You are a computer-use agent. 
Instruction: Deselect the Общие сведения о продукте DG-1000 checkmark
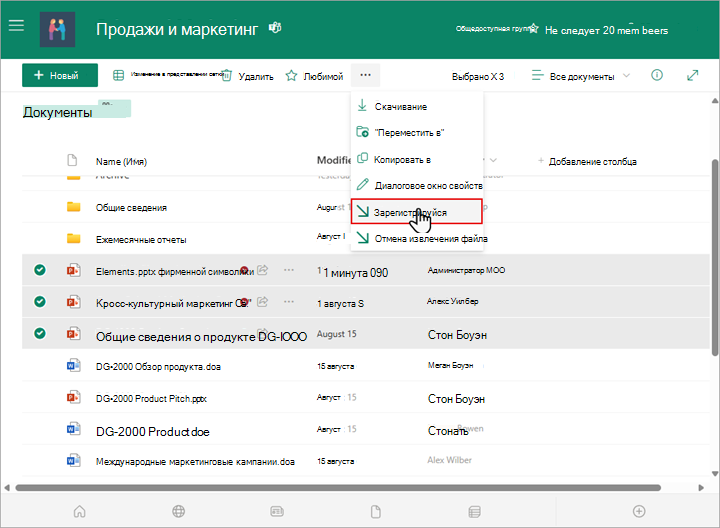tap(40, 333)
